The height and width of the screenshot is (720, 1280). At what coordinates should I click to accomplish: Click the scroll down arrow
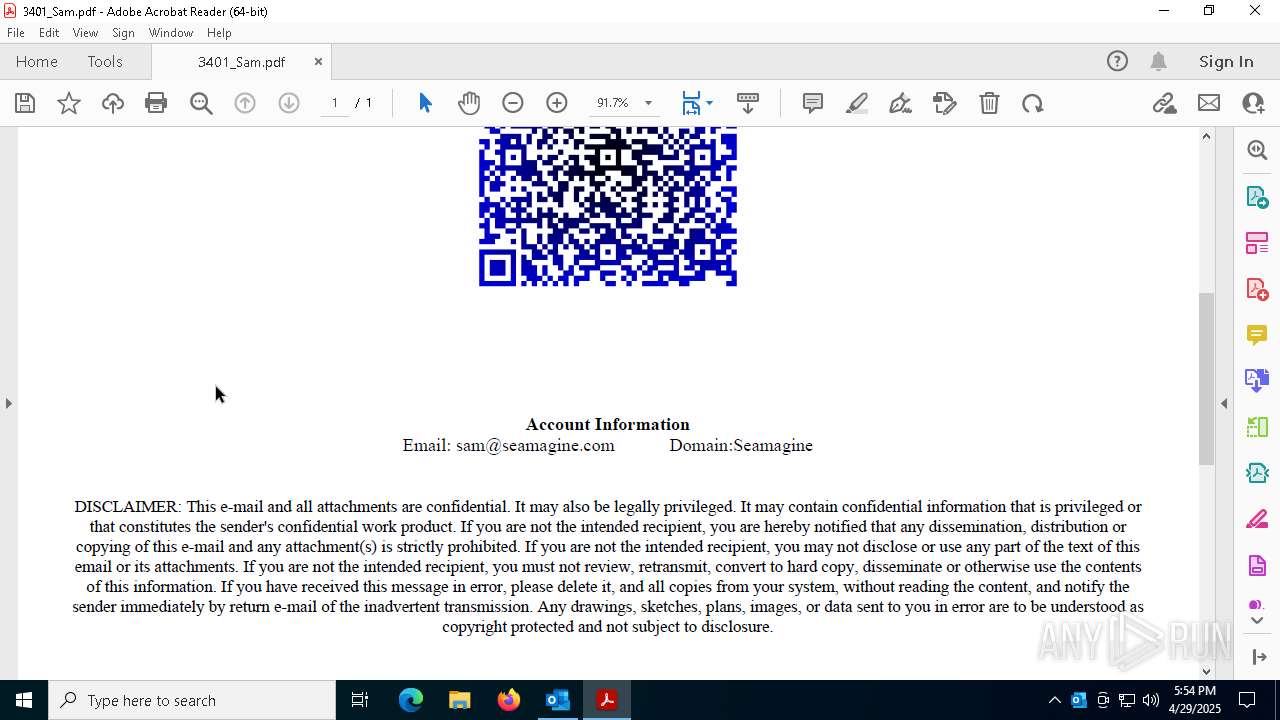point(1207,671)
